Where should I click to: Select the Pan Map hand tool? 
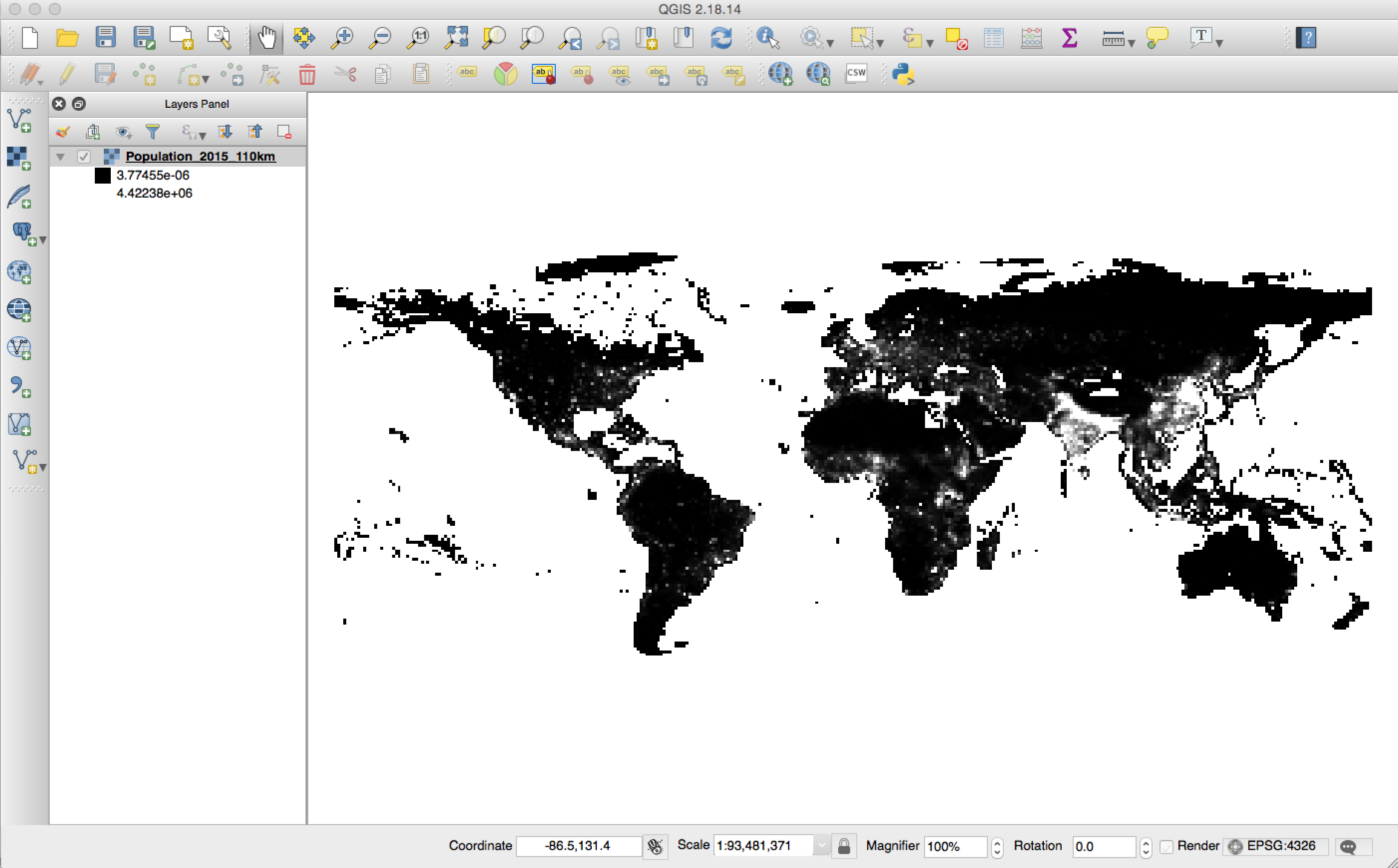coord(266,38)
